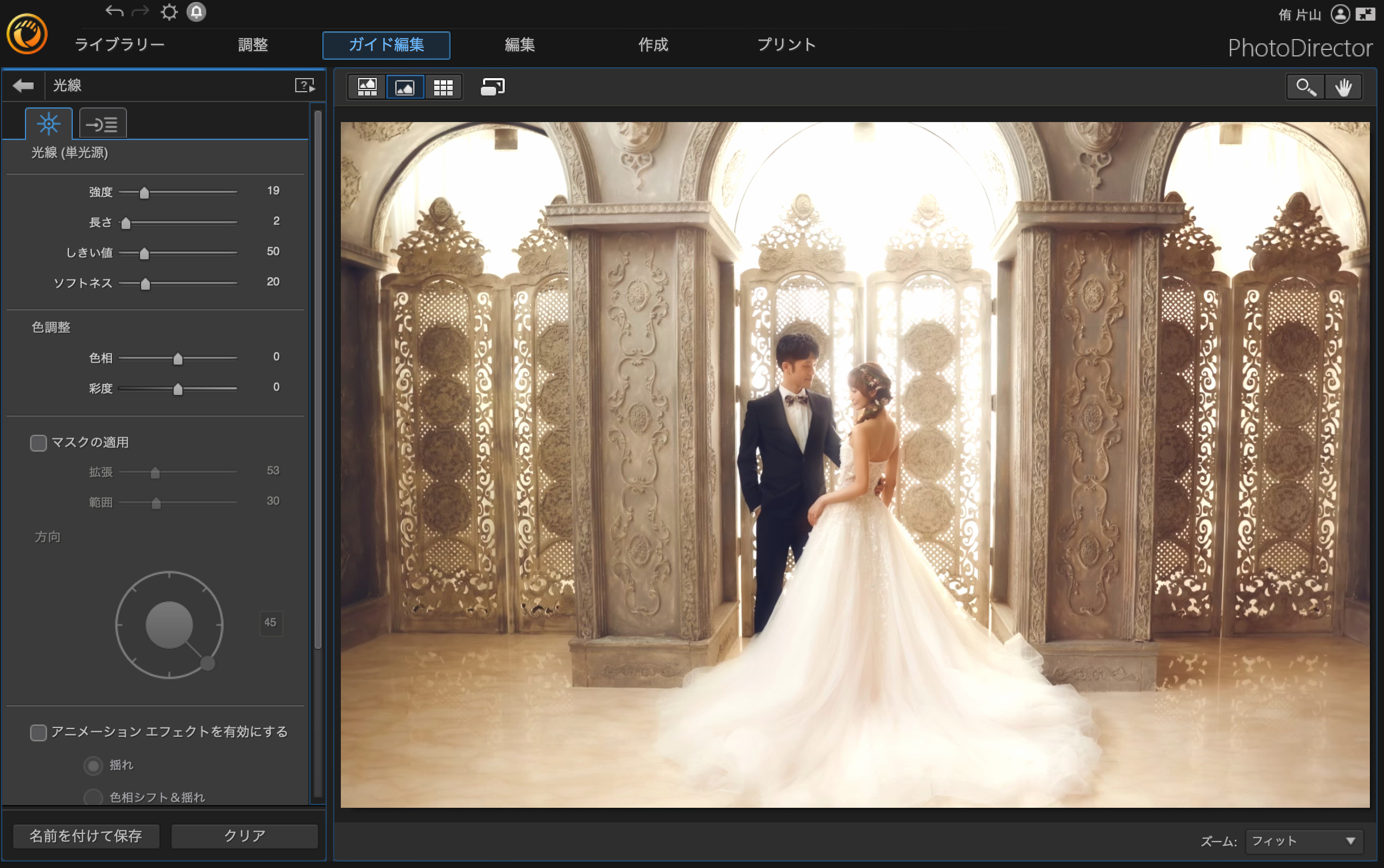Enable アニメーション エフェクト checkbox
This screenshot has height=868, width=1384.
39,732
